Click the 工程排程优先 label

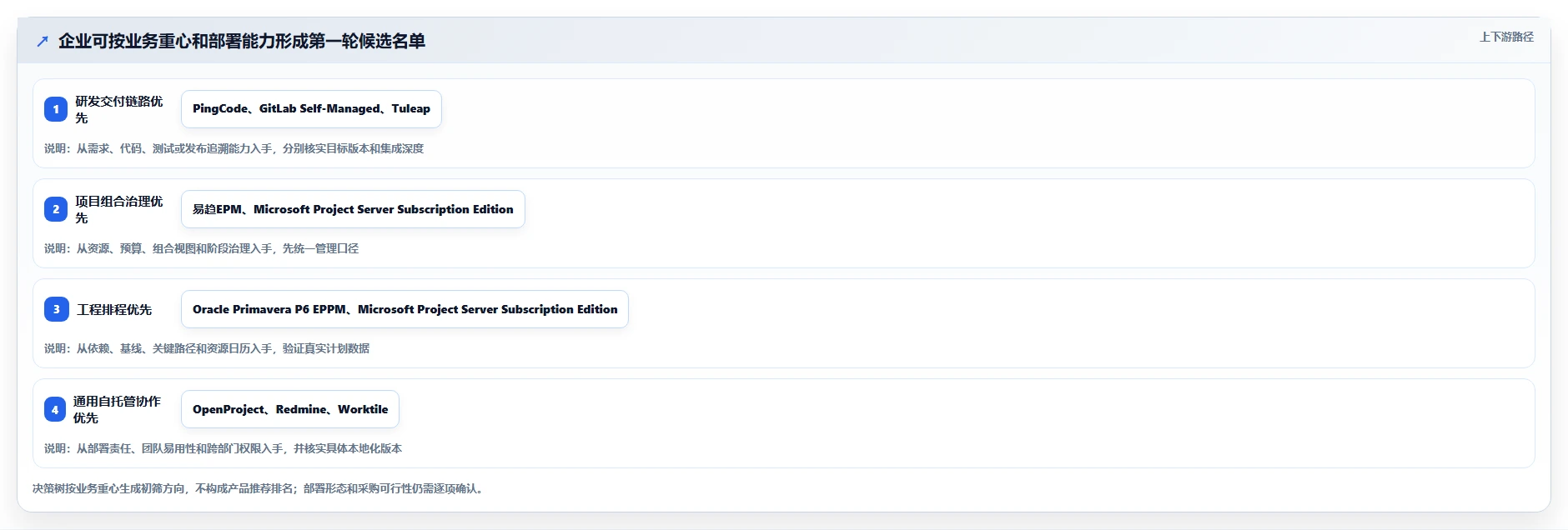click(114, 309)
